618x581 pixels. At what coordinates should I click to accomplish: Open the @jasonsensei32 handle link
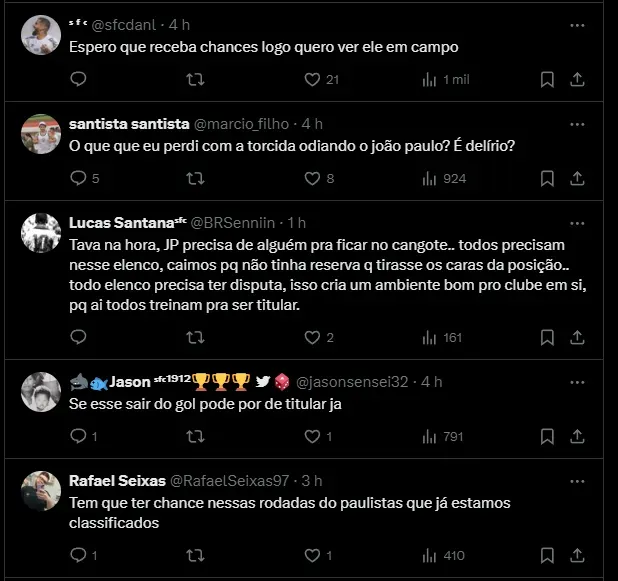352,381
